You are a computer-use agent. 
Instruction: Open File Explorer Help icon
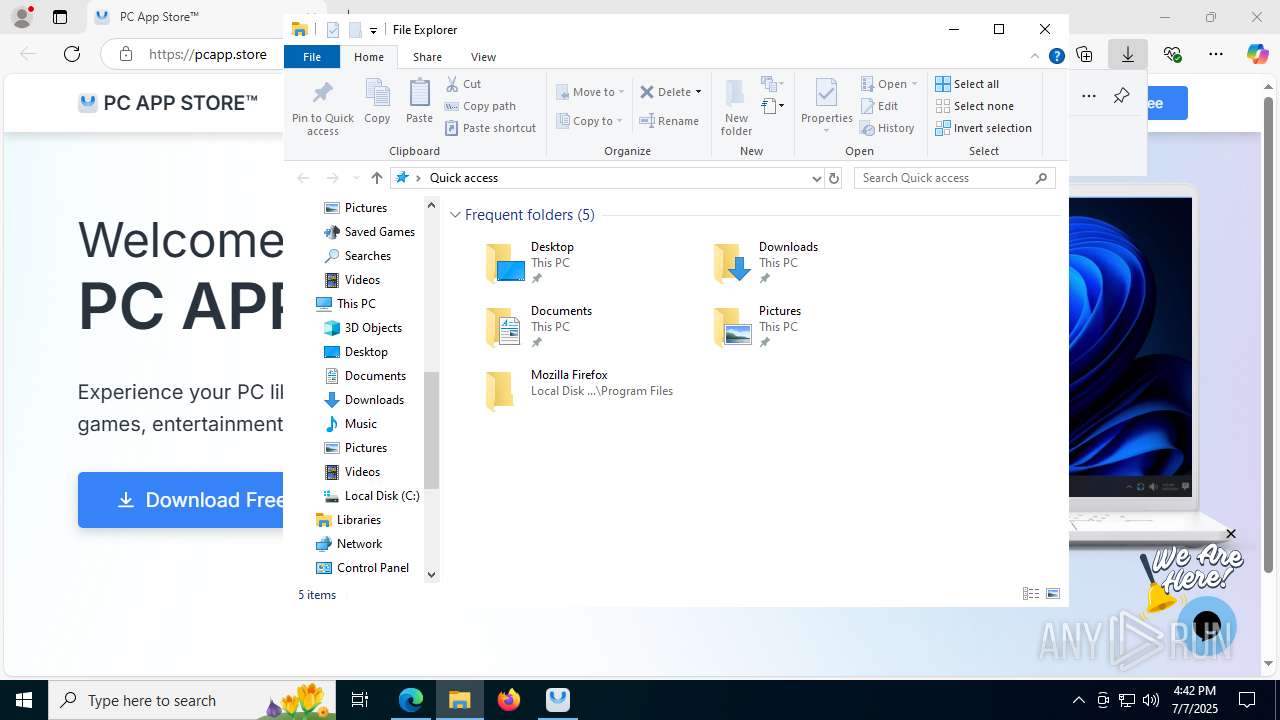(1056, 57)
